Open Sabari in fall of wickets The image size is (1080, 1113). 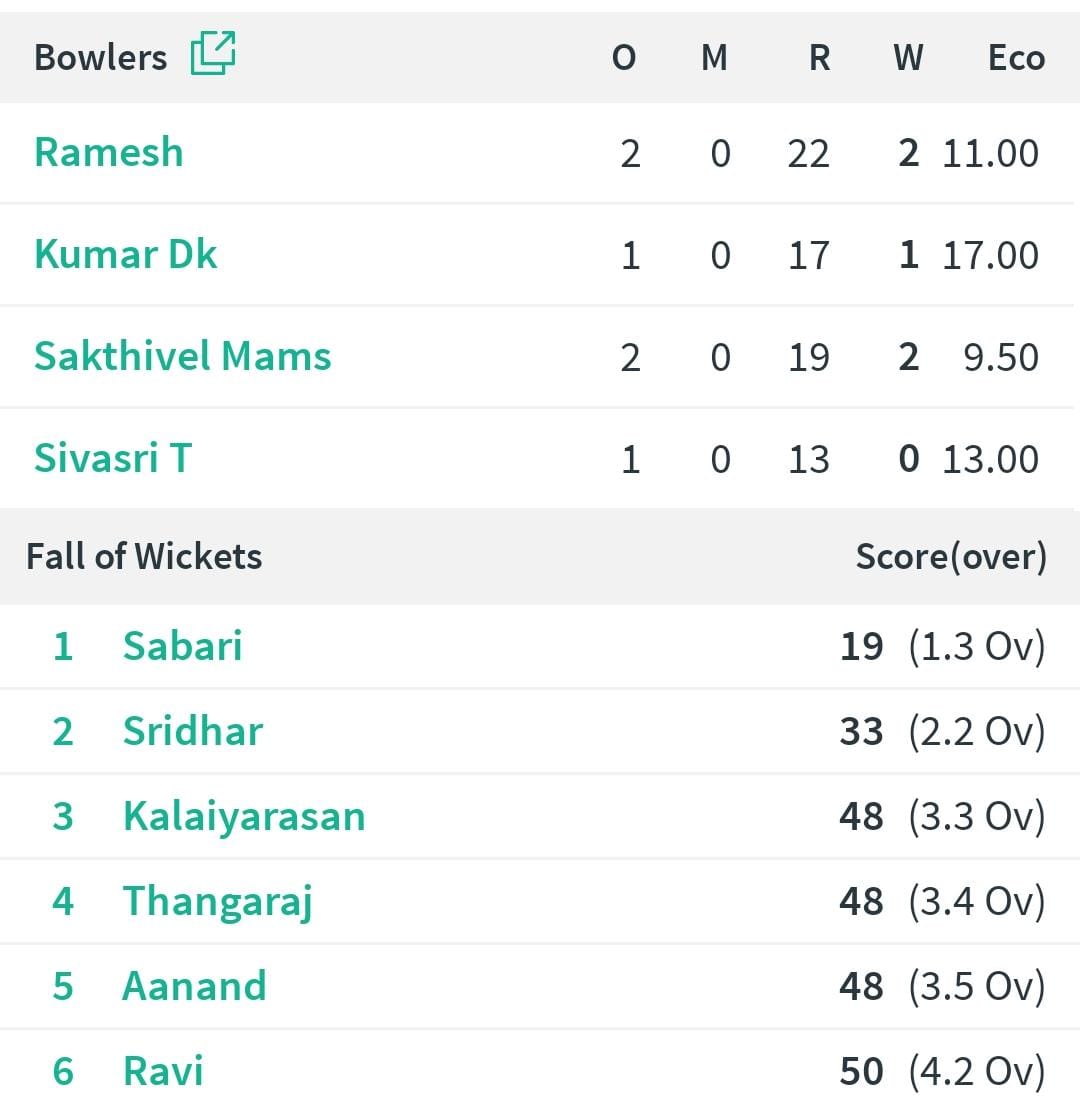tap(182, 646)
